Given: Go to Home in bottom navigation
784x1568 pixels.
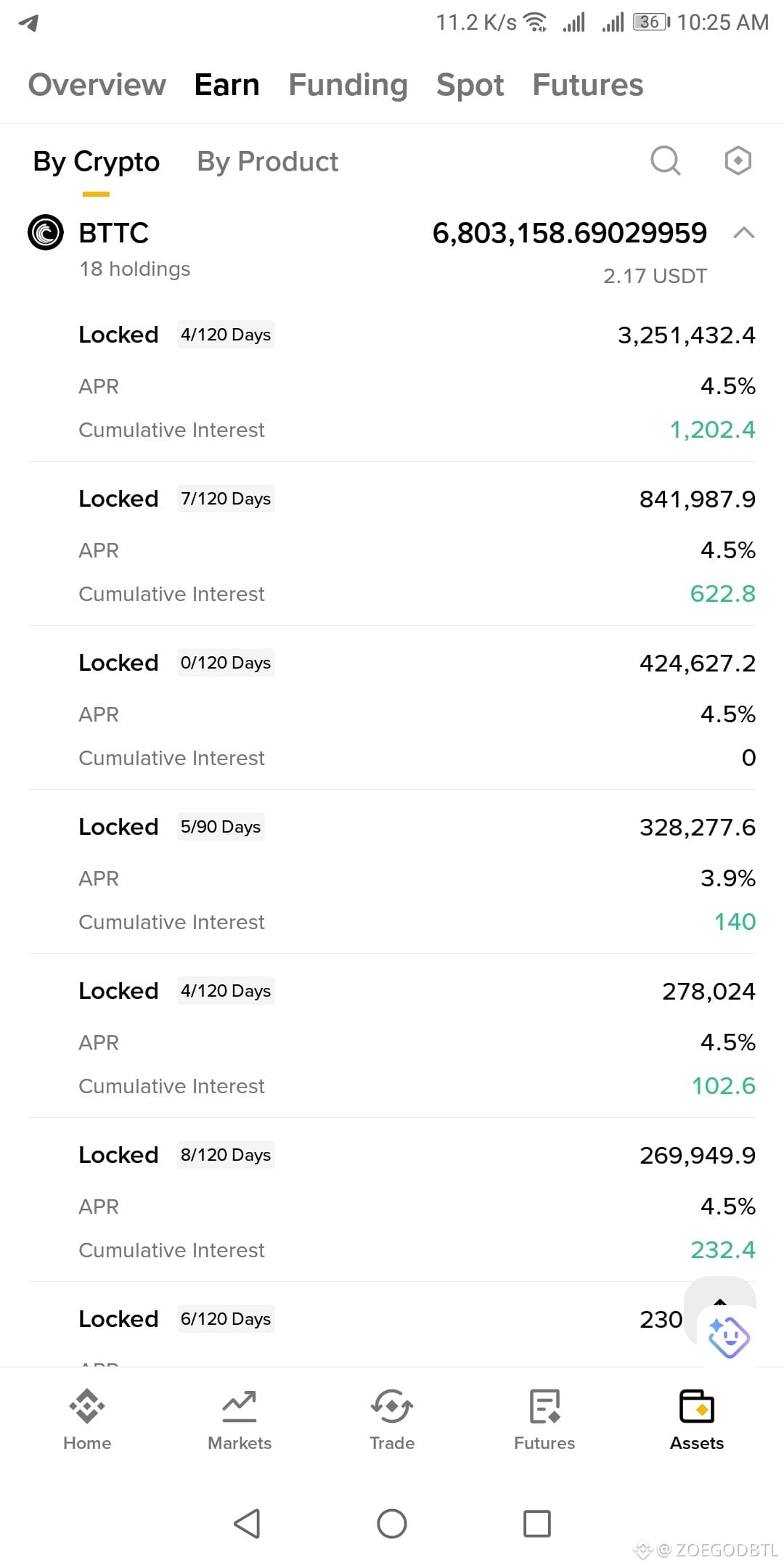Looking at the screenshot, I should point(87,1419).
